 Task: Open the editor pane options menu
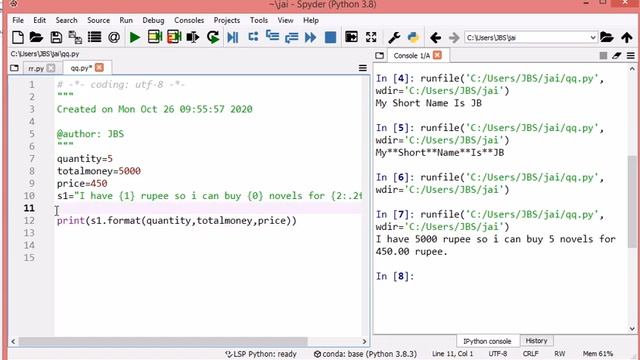(x=362, y=68)
